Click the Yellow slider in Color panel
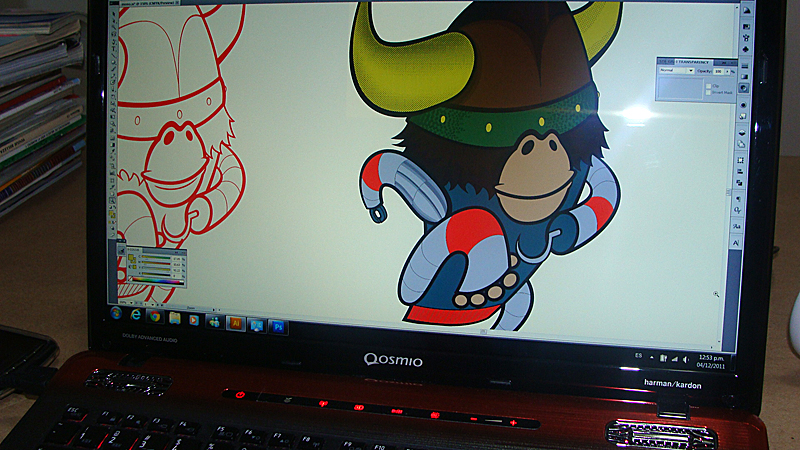The height and width of the screenshot is (450, 800). coord(156,270)
